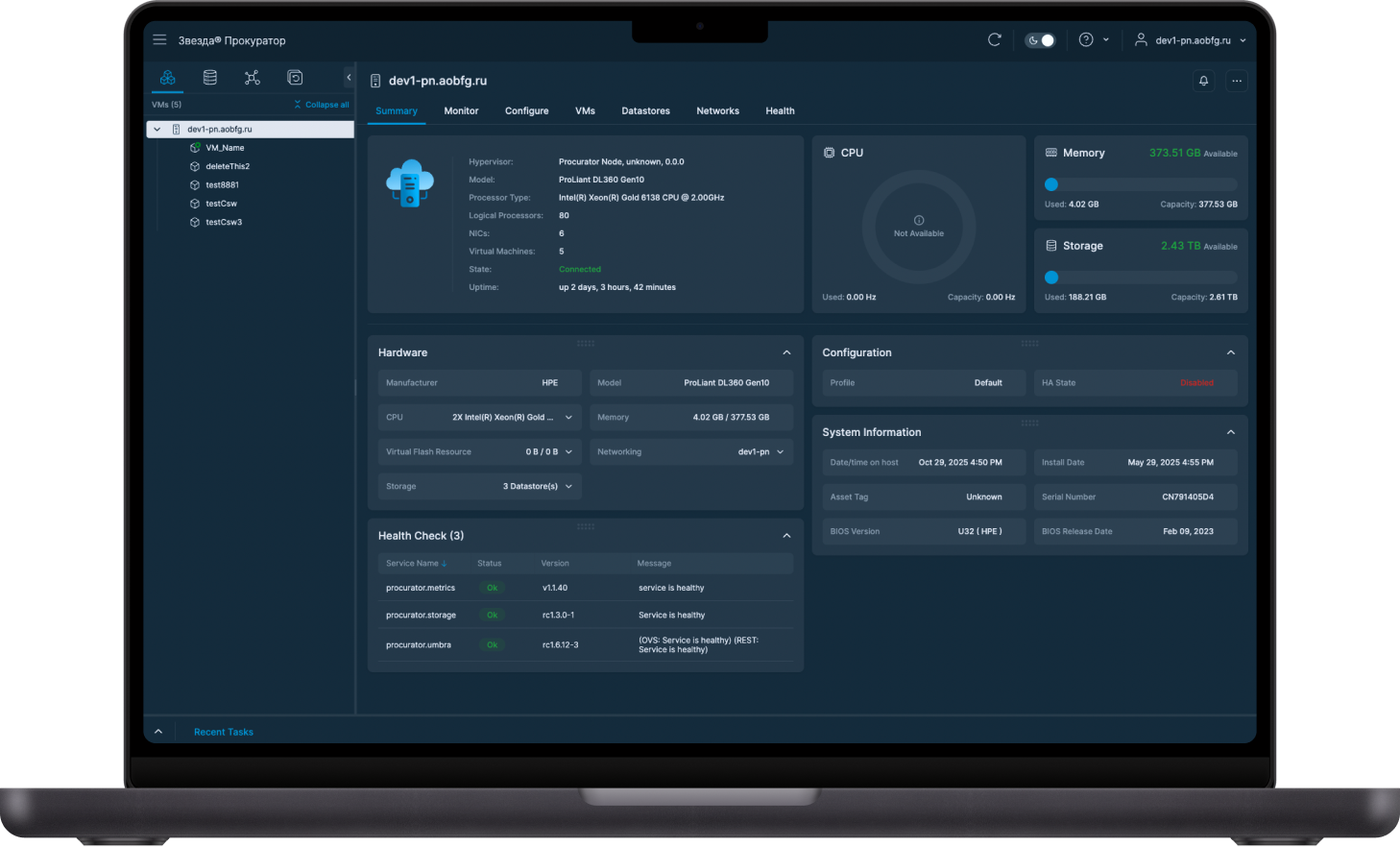Collapse the Hardware panel chevron

click(x=786, y=352)
